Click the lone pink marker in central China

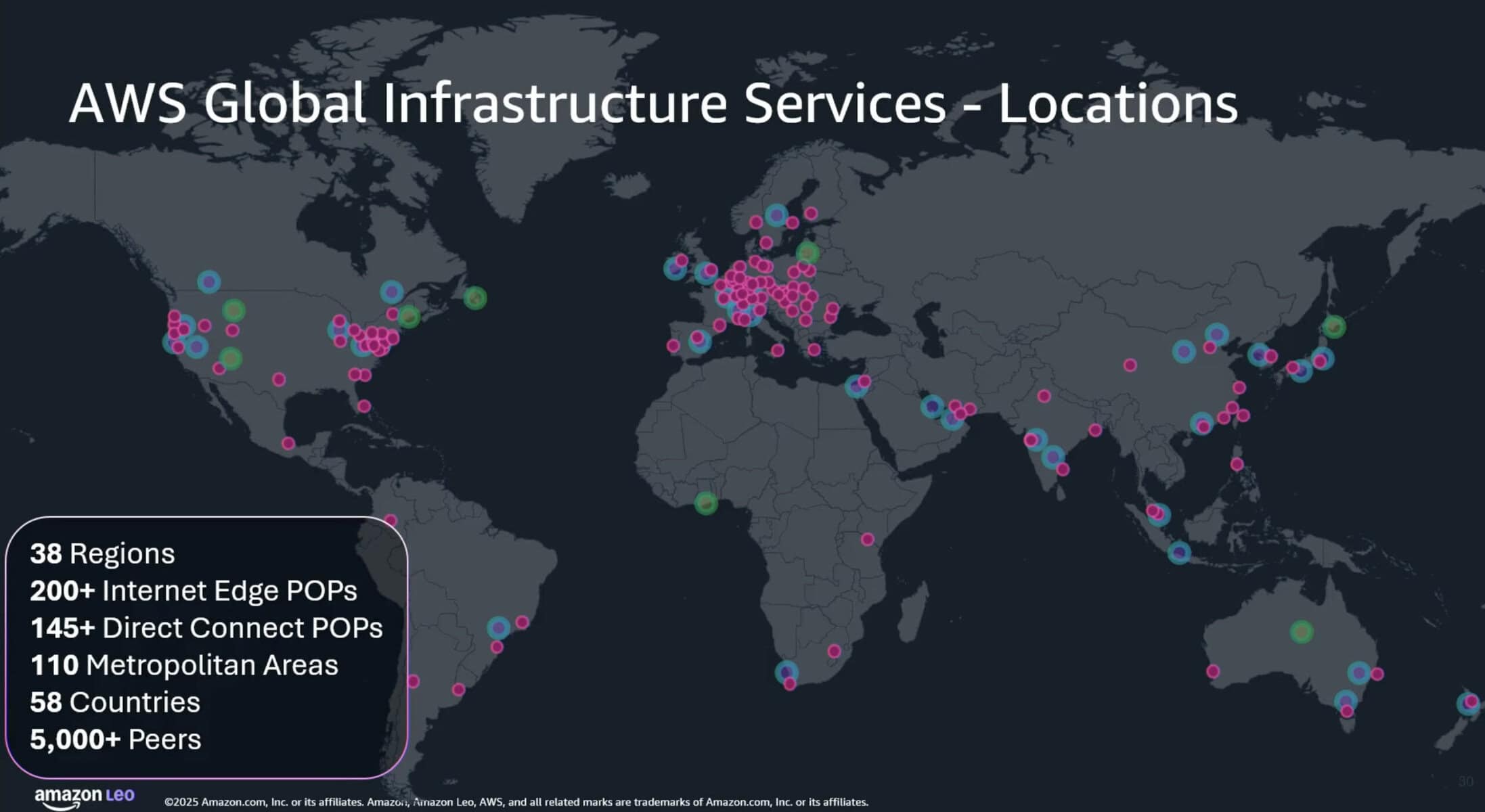pyautogui.click(x=1130, y=365)
